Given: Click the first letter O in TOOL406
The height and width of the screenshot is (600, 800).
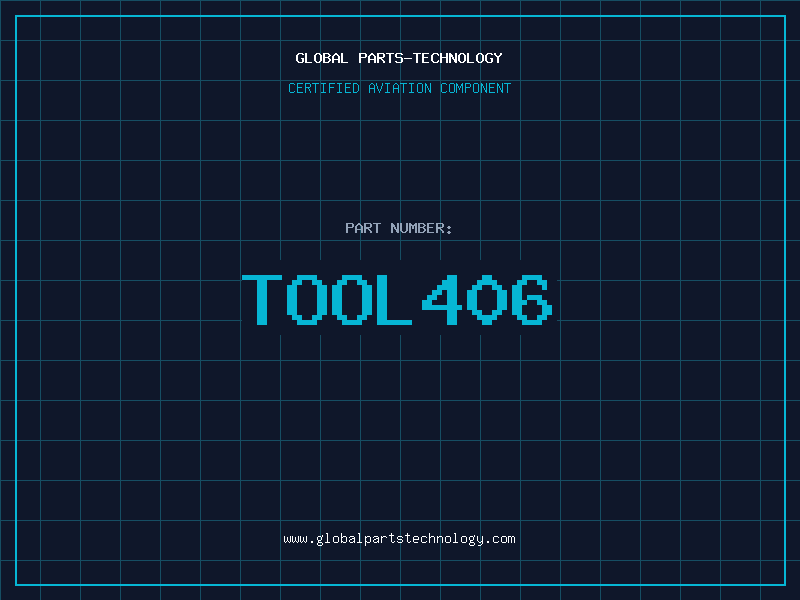Looking at the screenshot, I should pyautogui.click(x=307, y=299).
